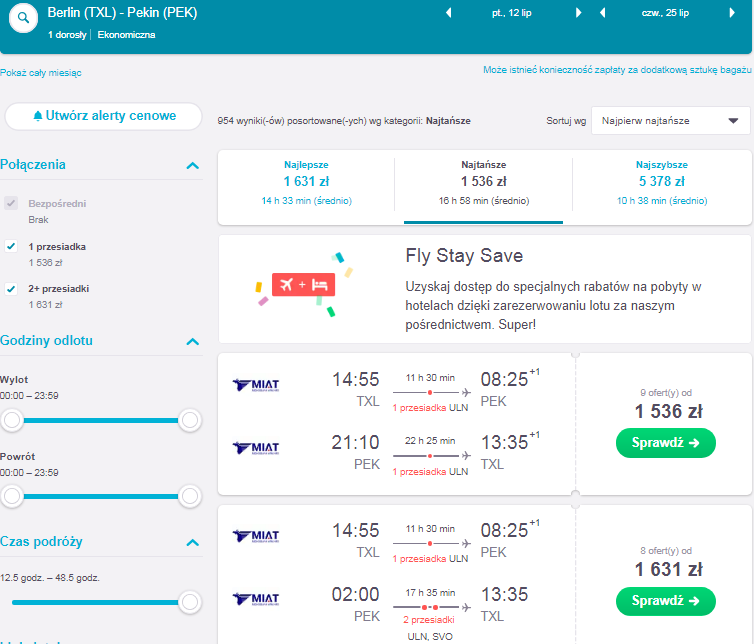Go to previous departure date arrow
The image size is (754, 644).
[449, 13]
